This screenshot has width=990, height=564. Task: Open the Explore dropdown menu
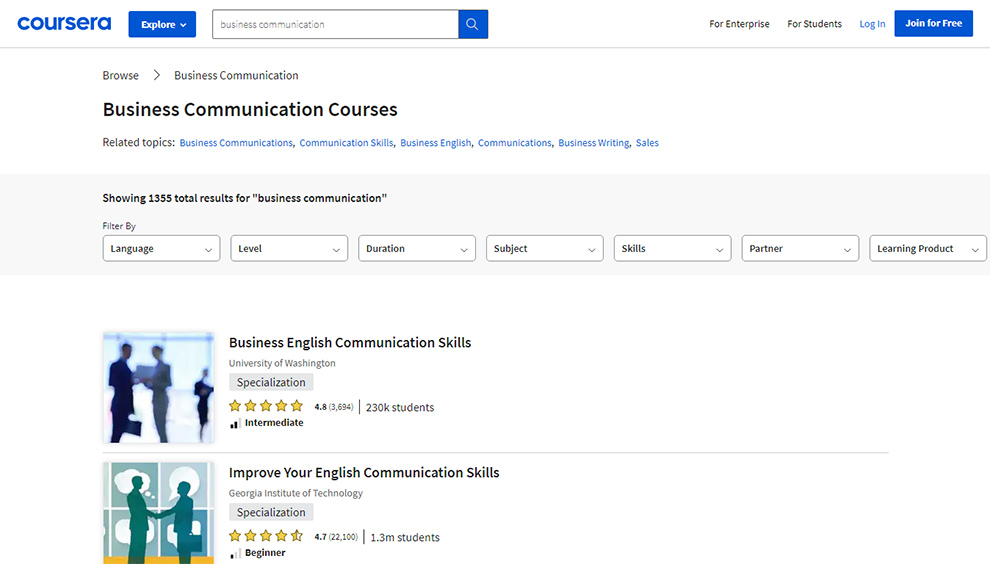pos(162,24)
